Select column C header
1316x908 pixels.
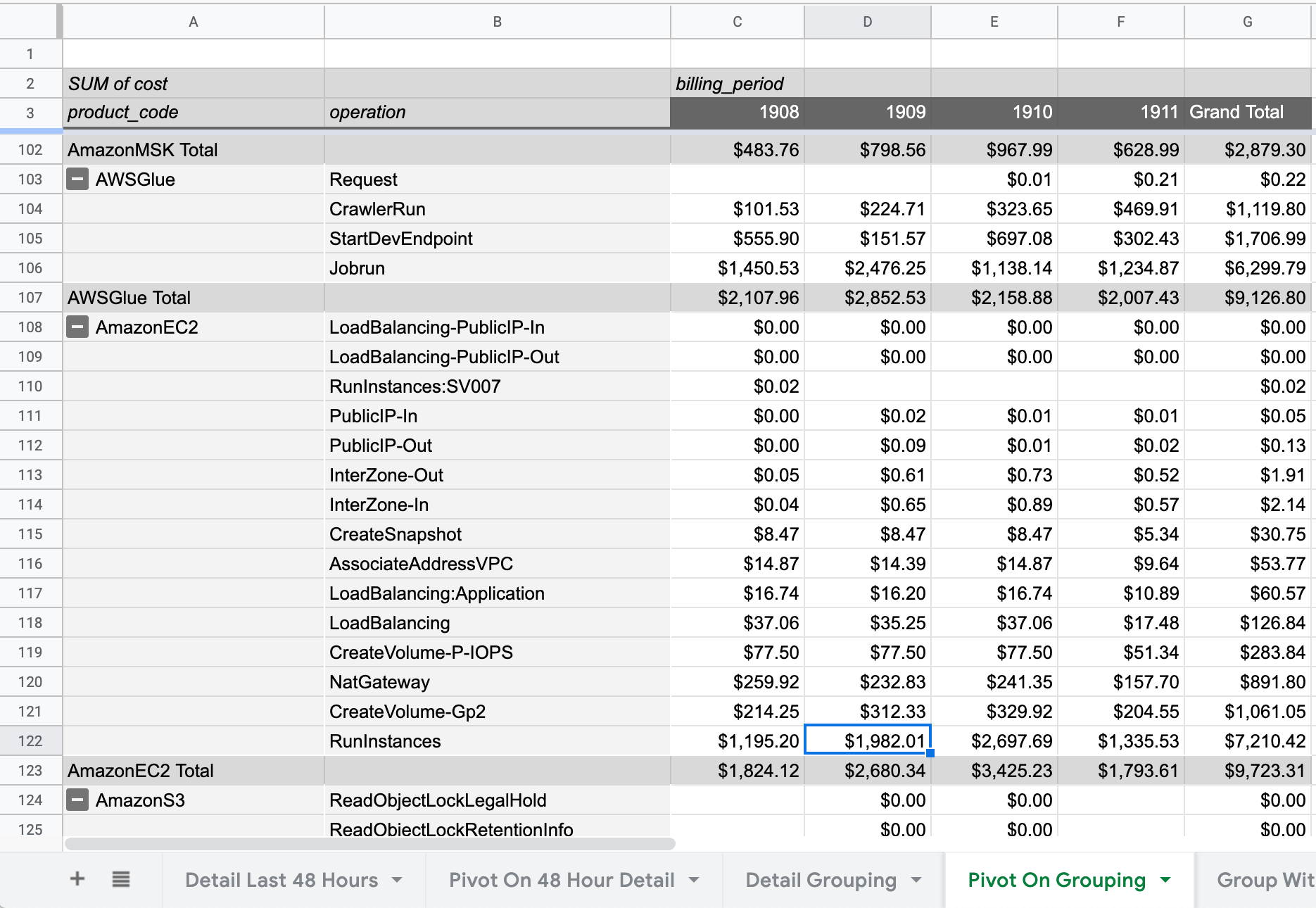tap(738, 22)
